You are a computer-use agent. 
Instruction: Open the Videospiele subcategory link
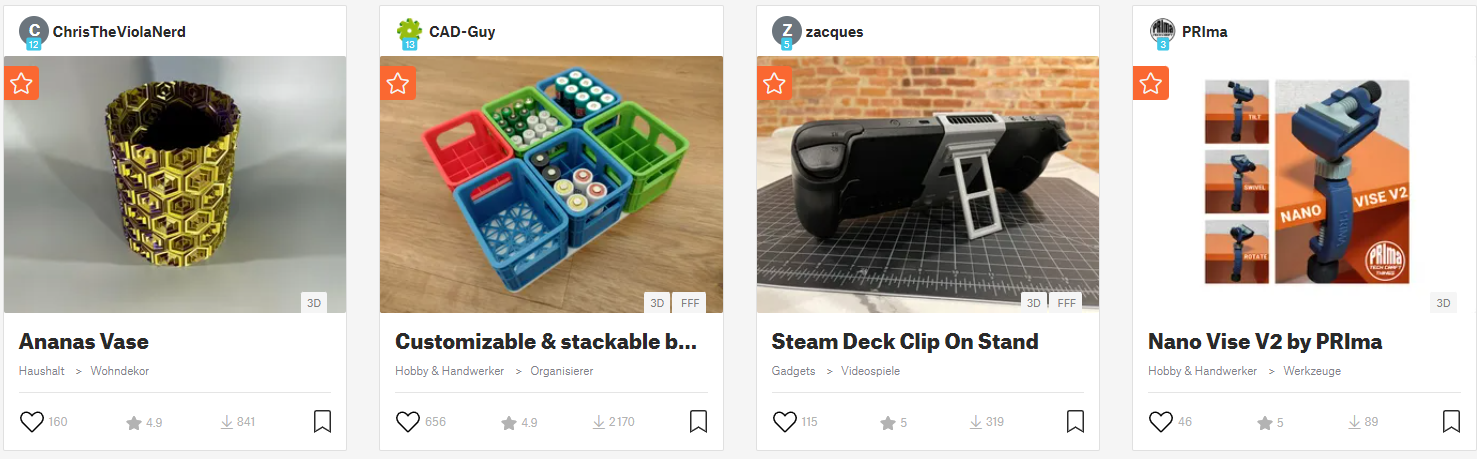point(869,371)
